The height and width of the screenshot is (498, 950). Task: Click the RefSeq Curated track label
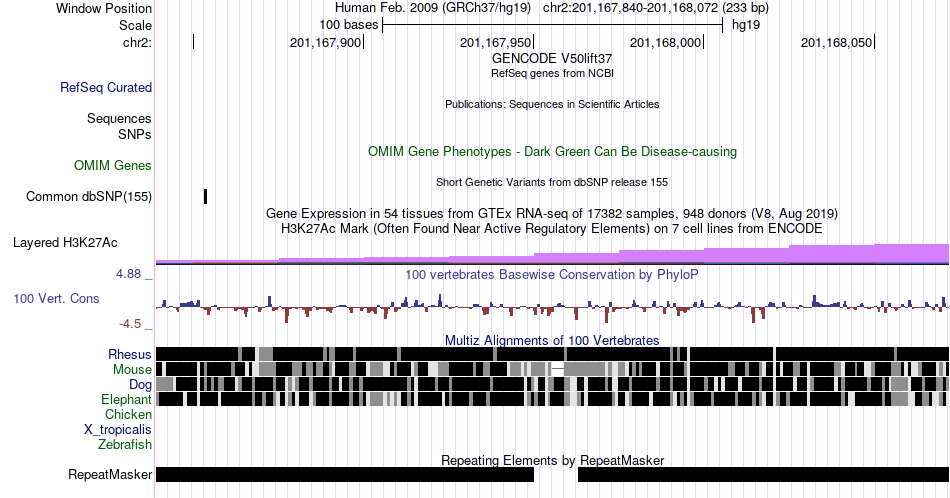click(106, 87)
